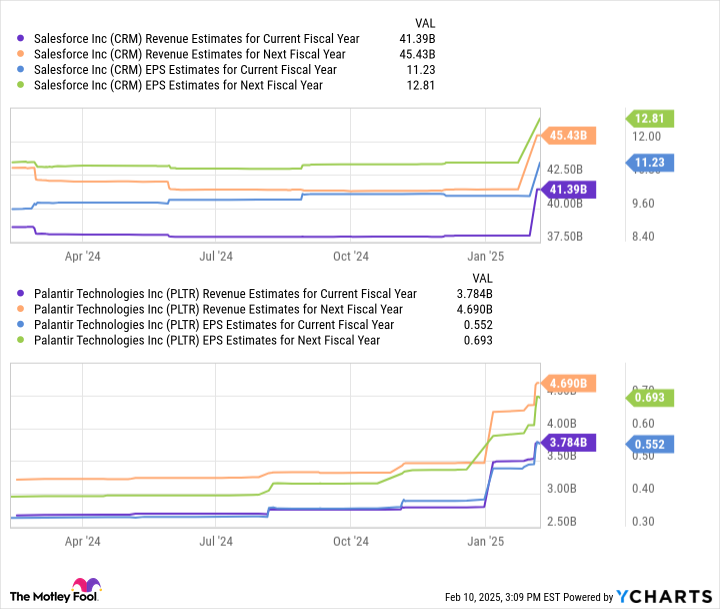Click purple dot for PLTR current revenue
The height and width of the screenshot is (609, 720).
click(20, 293)
